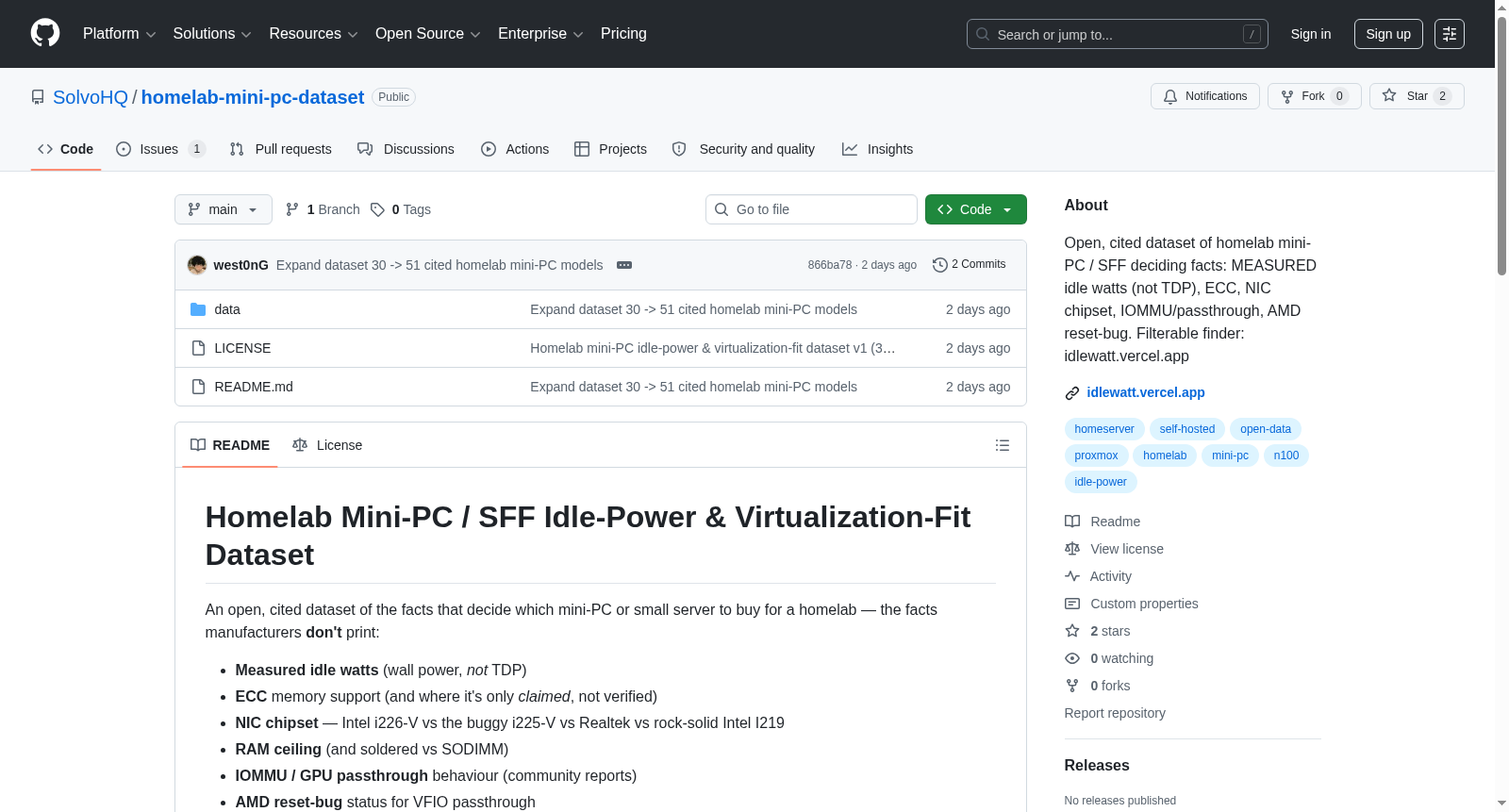Click the Sign up button
The width and height of the screenshot is (1509, 812).
pos(1388,34)
